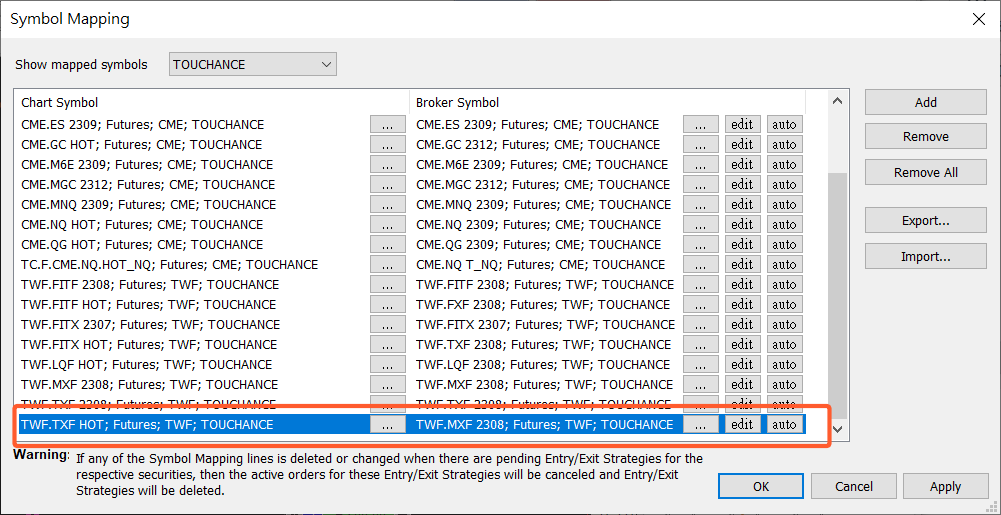
Task: Select highlighted chart symbol TWF.TXF HOT row
Action: [147, 425]
